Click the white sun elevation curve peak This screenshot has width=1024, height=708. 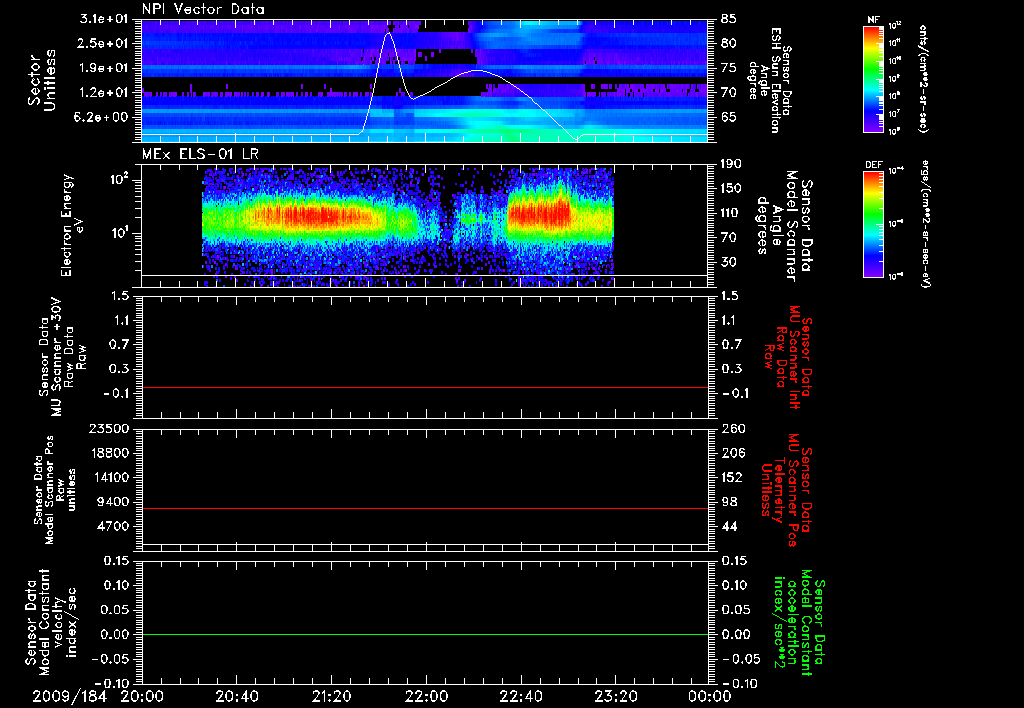389,33
